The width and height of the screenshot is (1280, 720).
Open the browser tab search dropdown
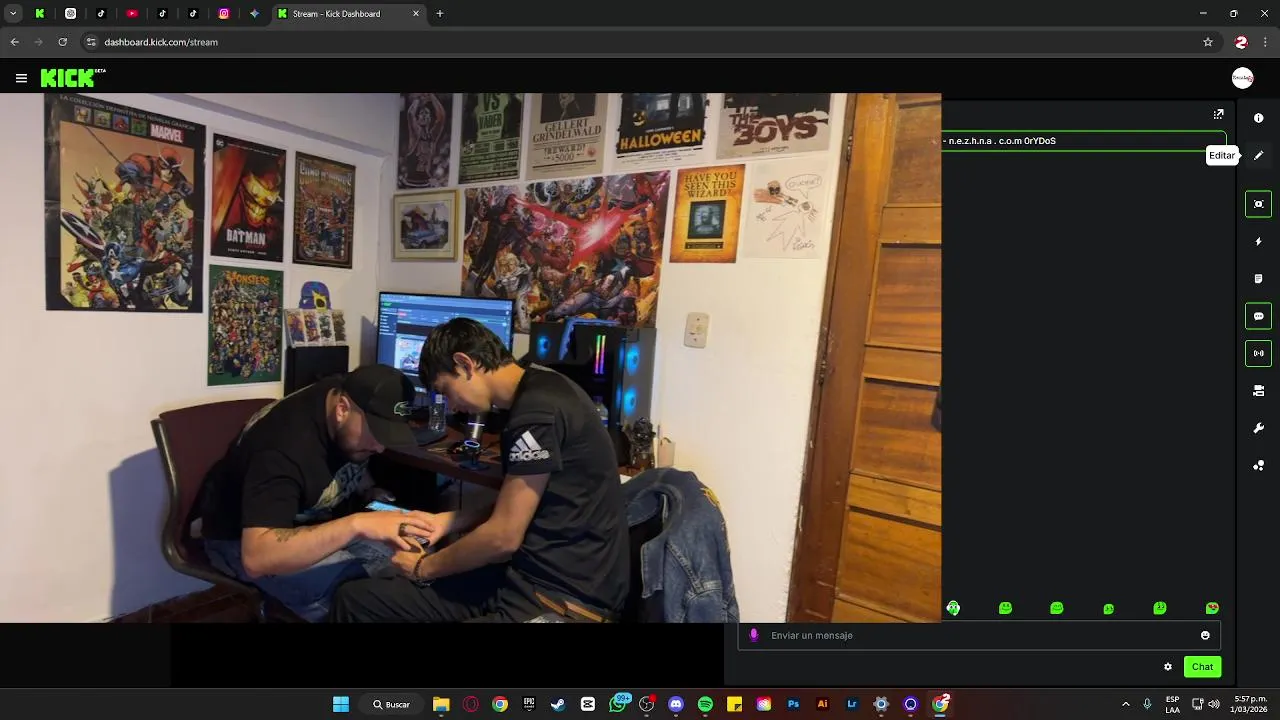(13, 14)
